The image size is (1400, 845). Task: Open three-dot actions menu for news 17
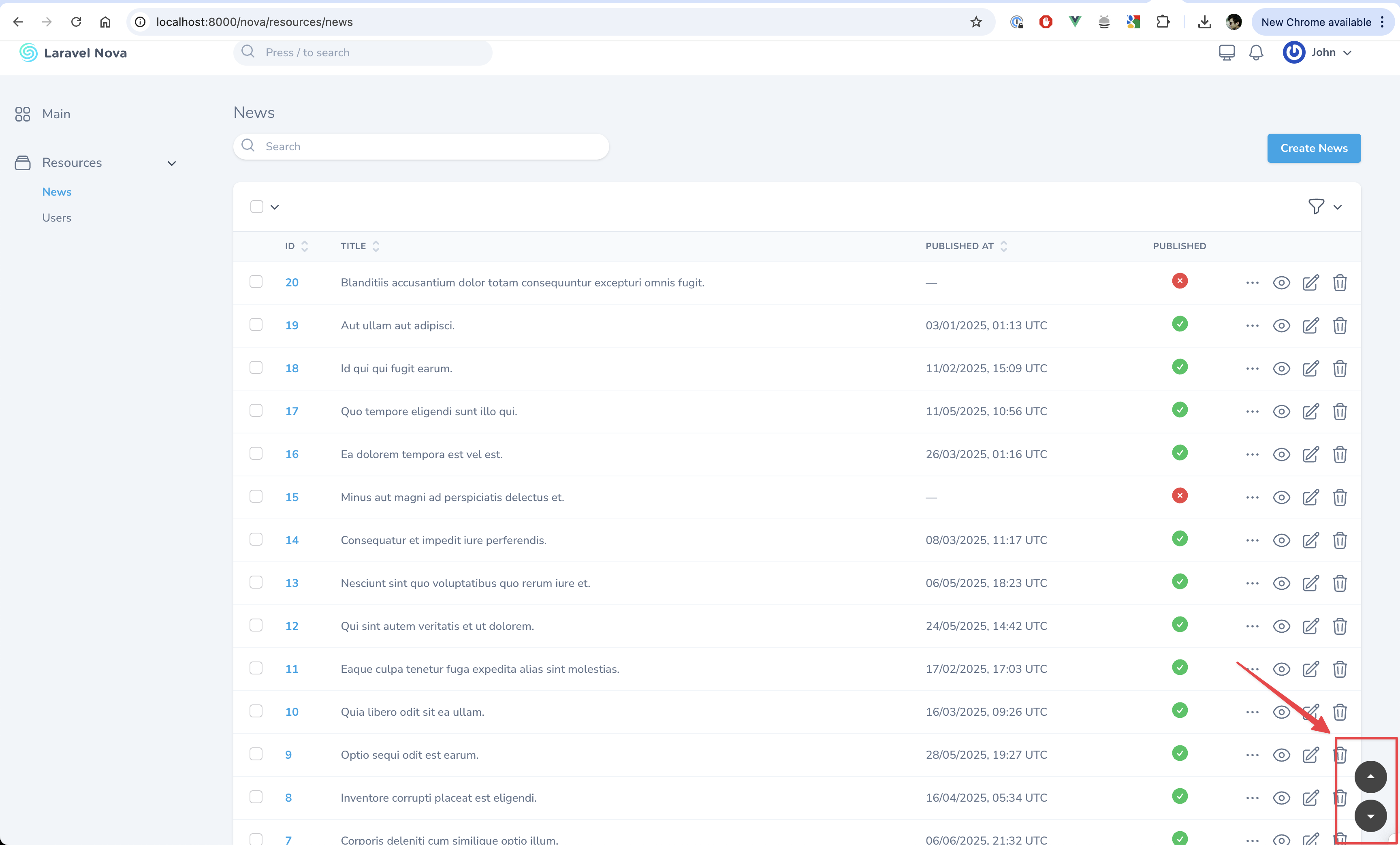1252,412
